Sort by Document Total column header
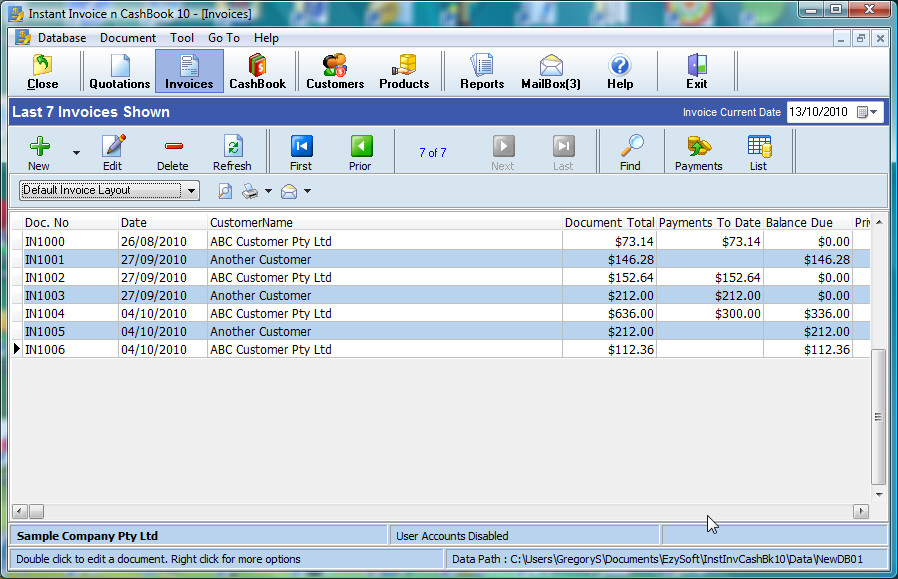This screenshot has height=579, width=898. pyautogui.click(x=609, y=223)
